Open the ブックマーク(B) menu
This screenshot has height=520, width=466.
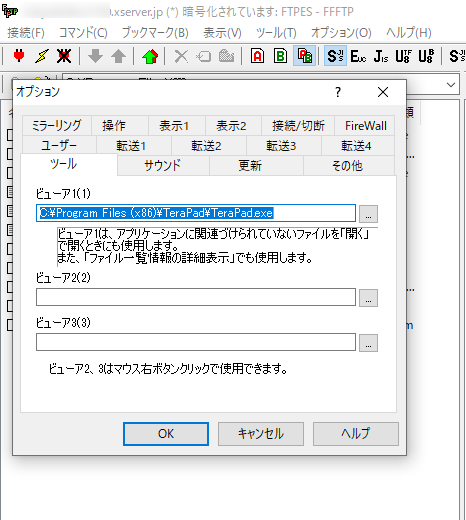click(x=155, y=33)
